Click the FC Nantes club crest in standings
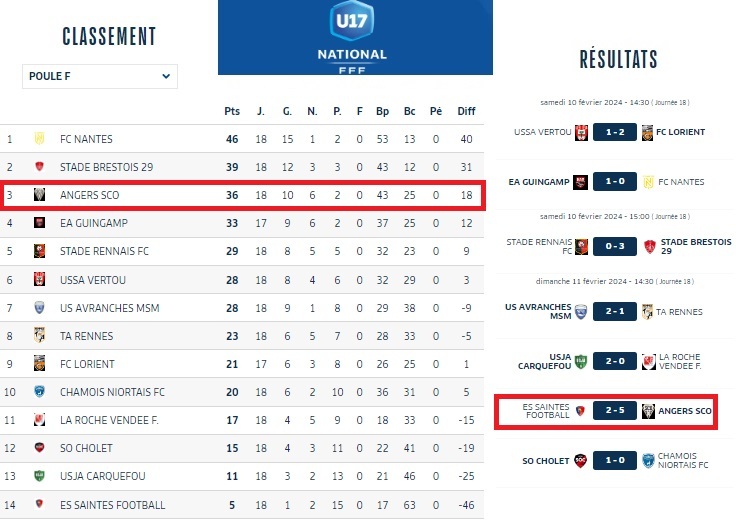The image size is (736, 529). click(x=40, y=139)
